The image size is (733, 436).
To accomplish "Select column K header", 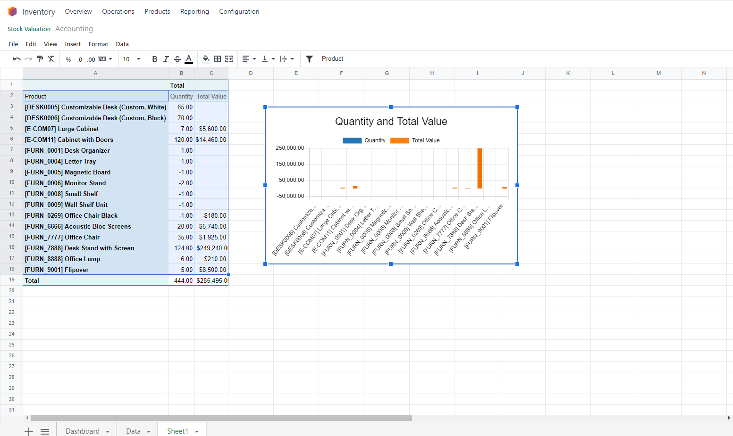I will pos(568,73).
